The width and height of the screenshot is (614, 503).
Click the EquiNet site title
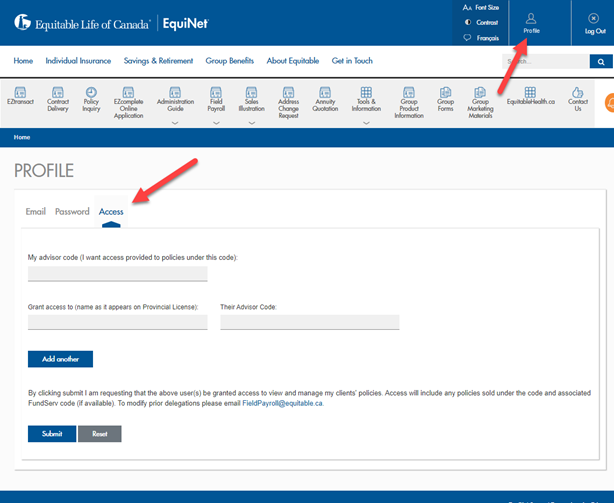(x=186, y=23)
